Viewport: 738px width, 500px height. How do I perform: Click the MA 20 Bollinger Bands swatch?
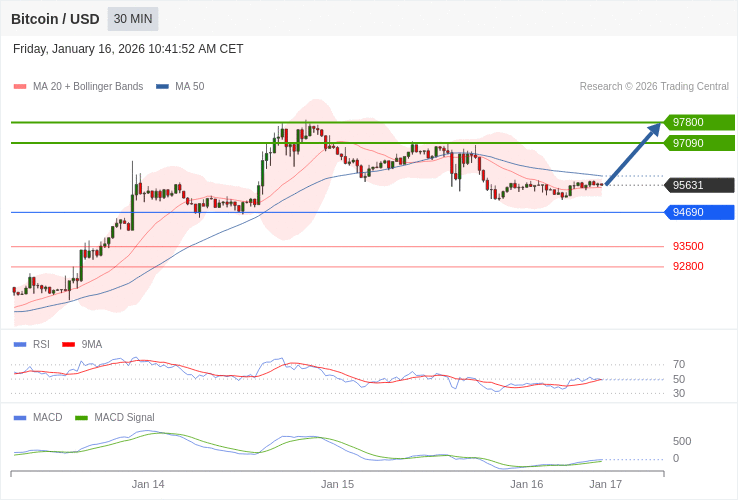point(20,87)
